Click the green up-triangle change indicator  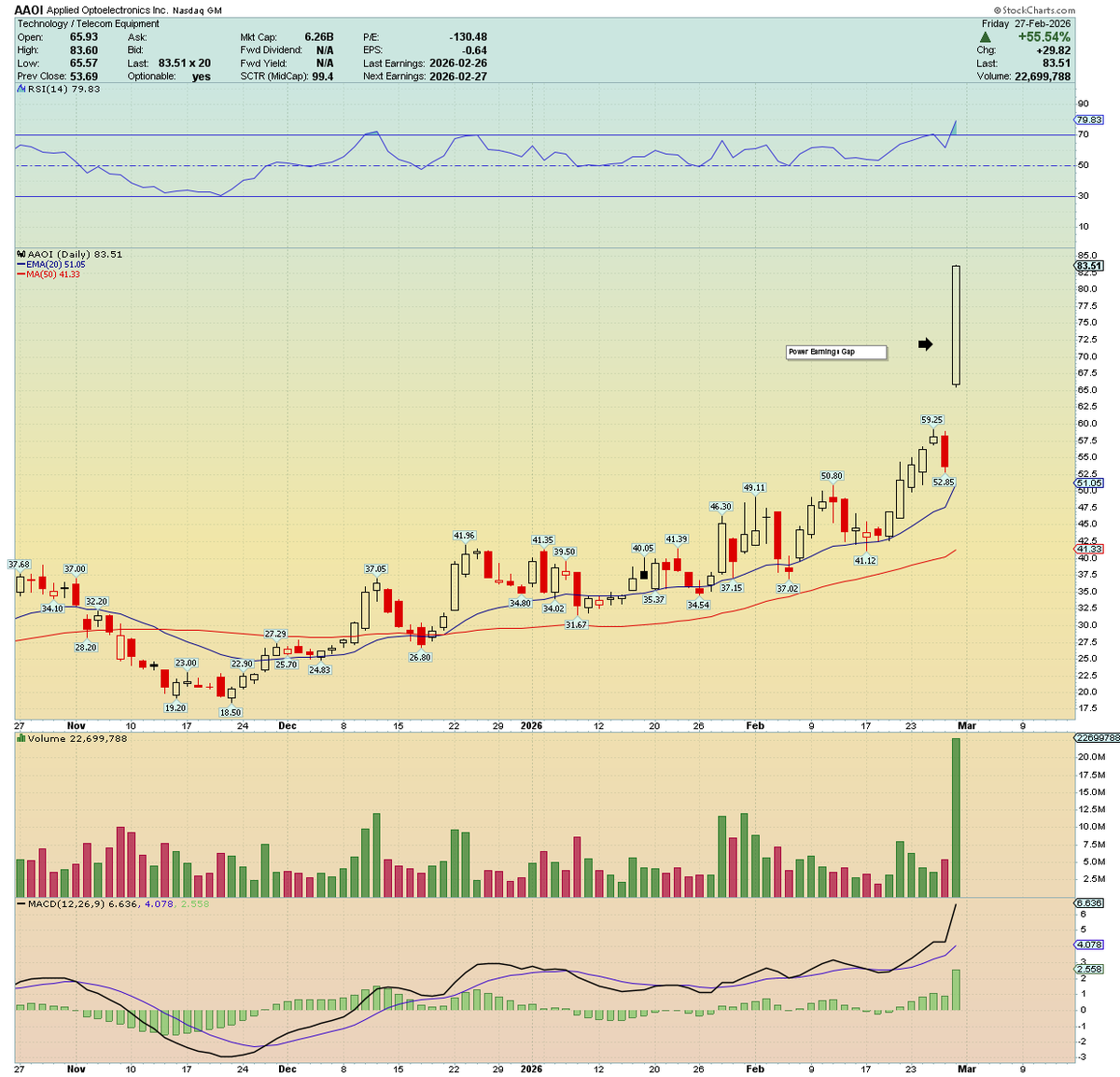[986, 37]
